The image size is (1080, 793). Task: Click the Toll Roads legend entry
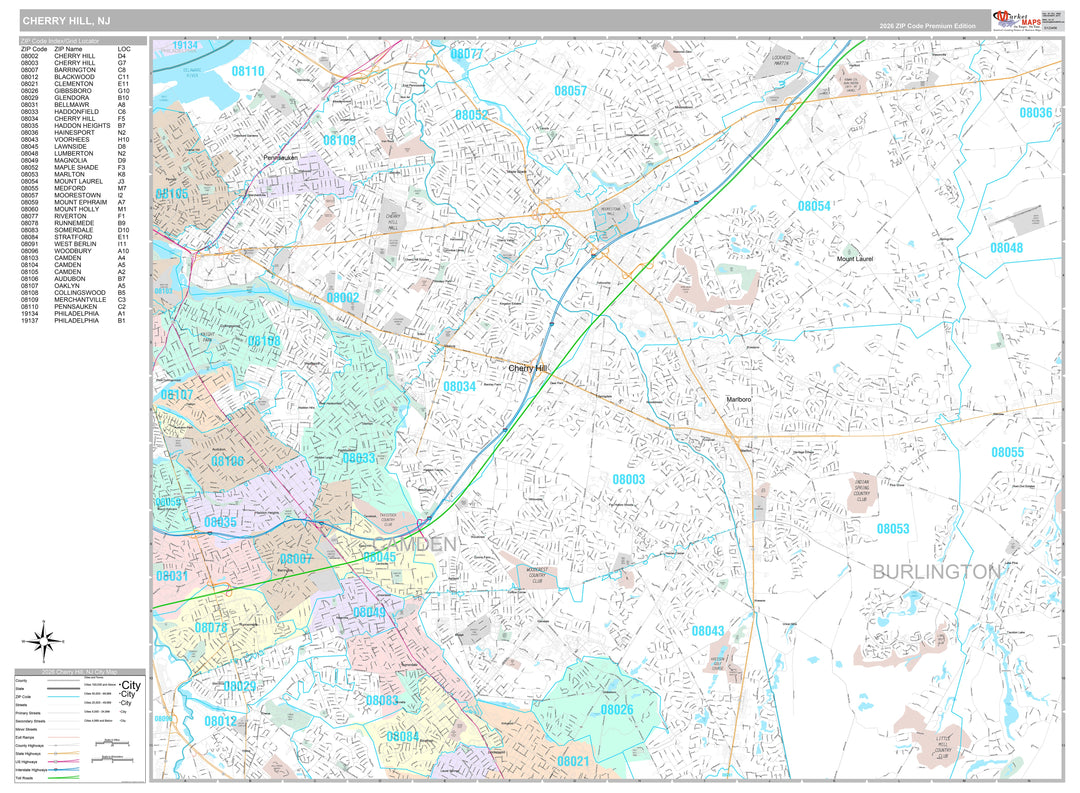pyautogui.click(x=47, y=778)
